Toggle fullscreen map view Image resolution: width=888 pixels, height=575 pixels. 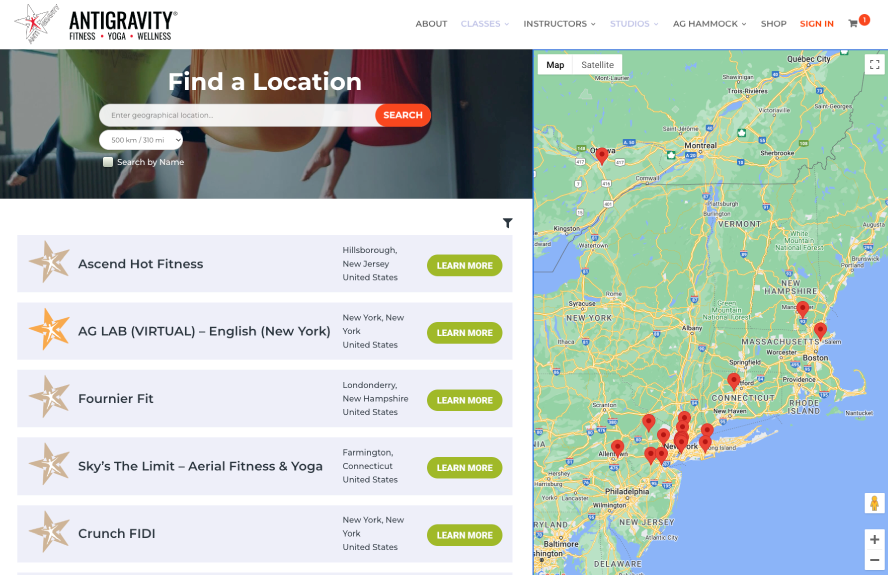click(874, 65)
